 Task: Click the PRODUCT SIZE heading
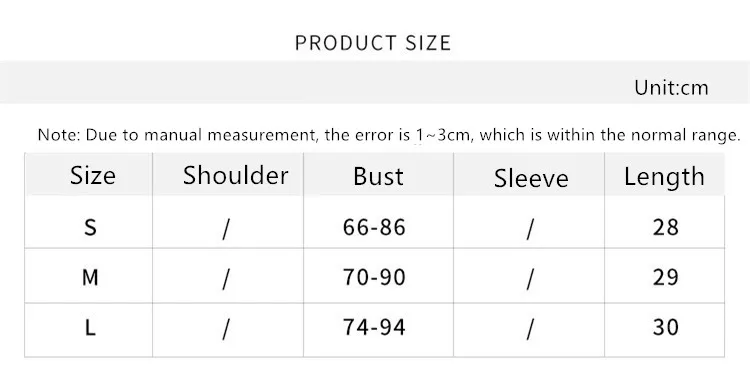[373, 43]
